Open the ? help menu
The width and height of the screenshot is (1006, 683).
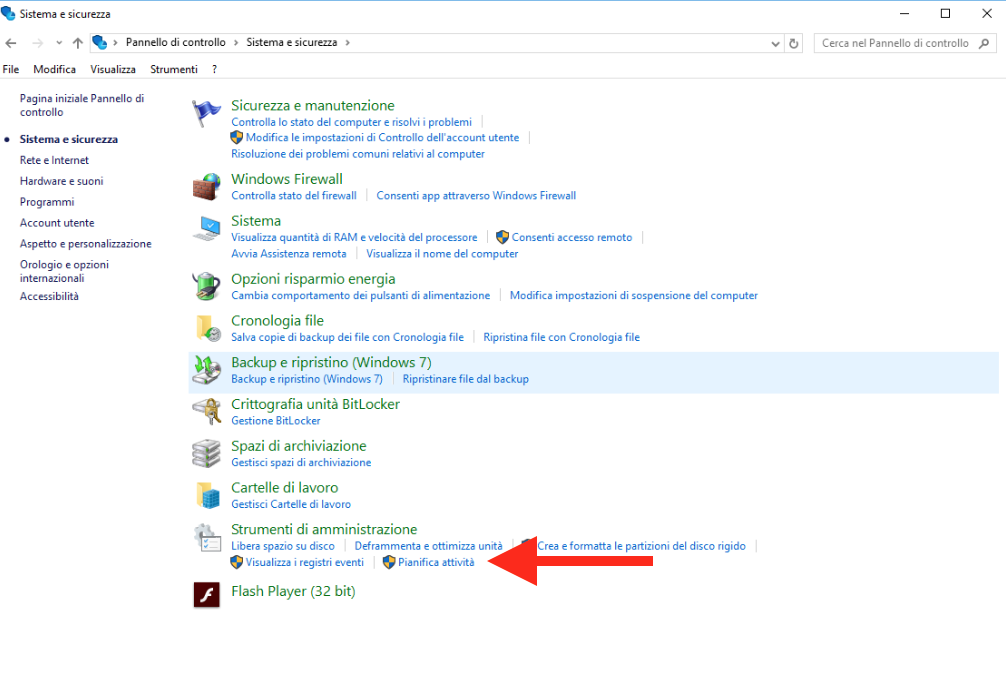click(x=214, y=69)
